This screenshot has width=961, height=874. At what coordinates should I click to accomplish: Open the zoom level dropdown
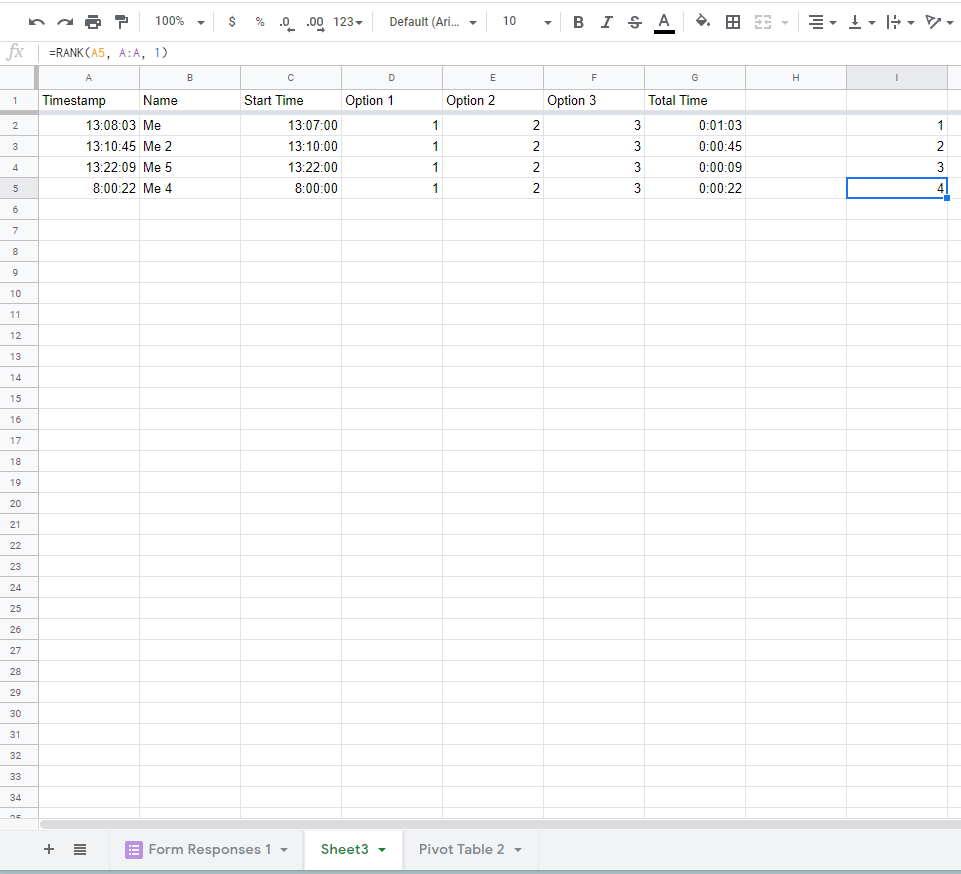tap(178, 21)
